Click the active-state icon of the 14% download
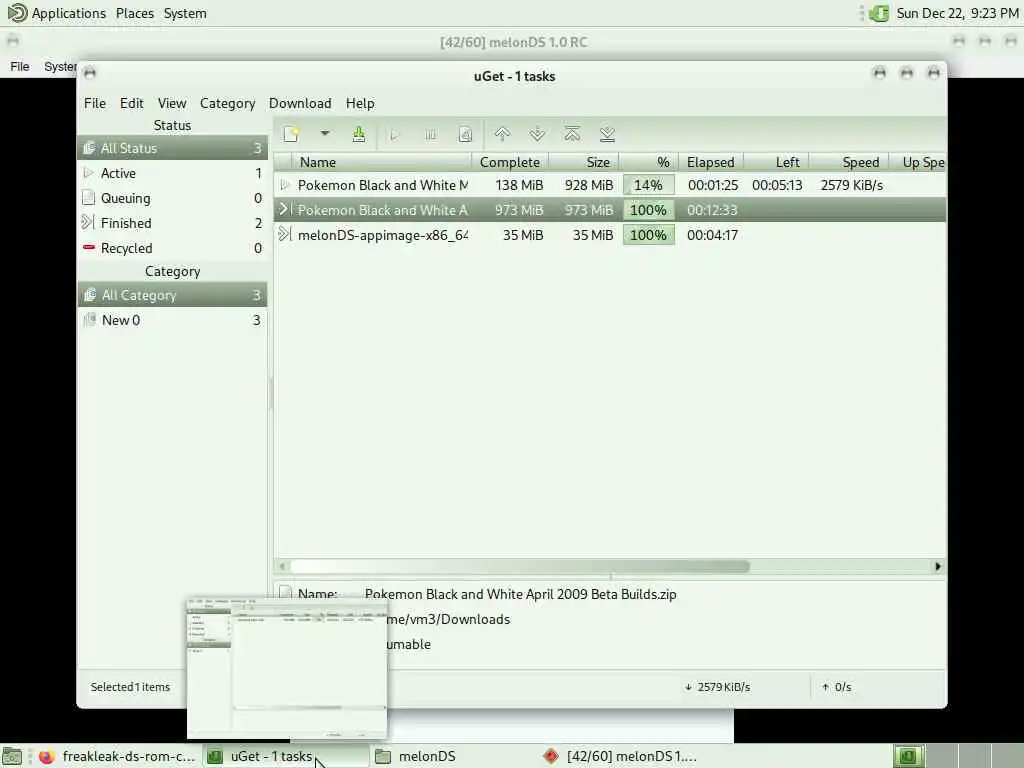 [284, 185]
